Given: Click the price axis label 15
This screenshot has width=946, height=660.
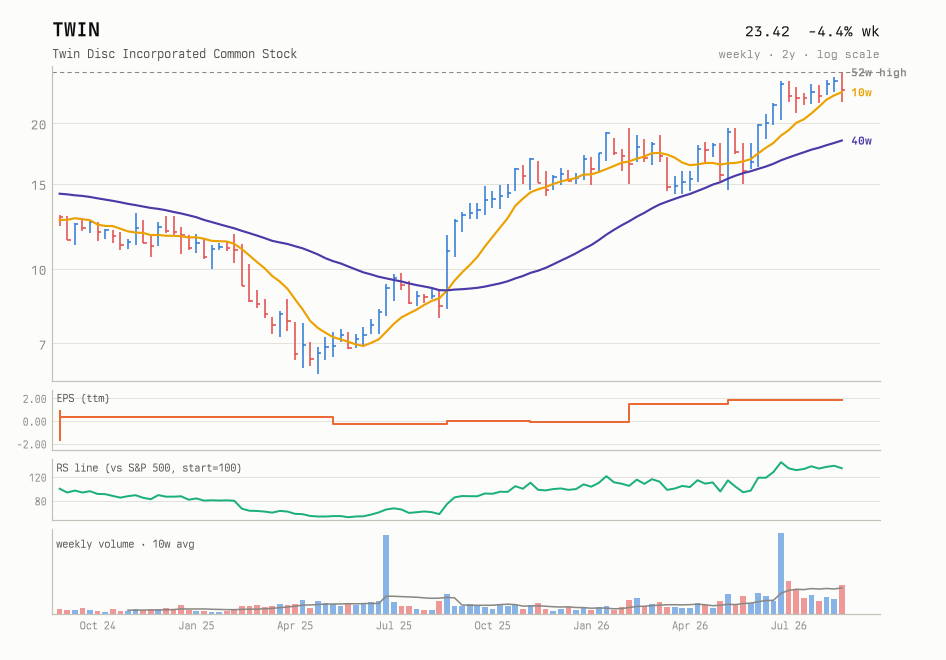Looking at the screenshot, I should (39, 185).
